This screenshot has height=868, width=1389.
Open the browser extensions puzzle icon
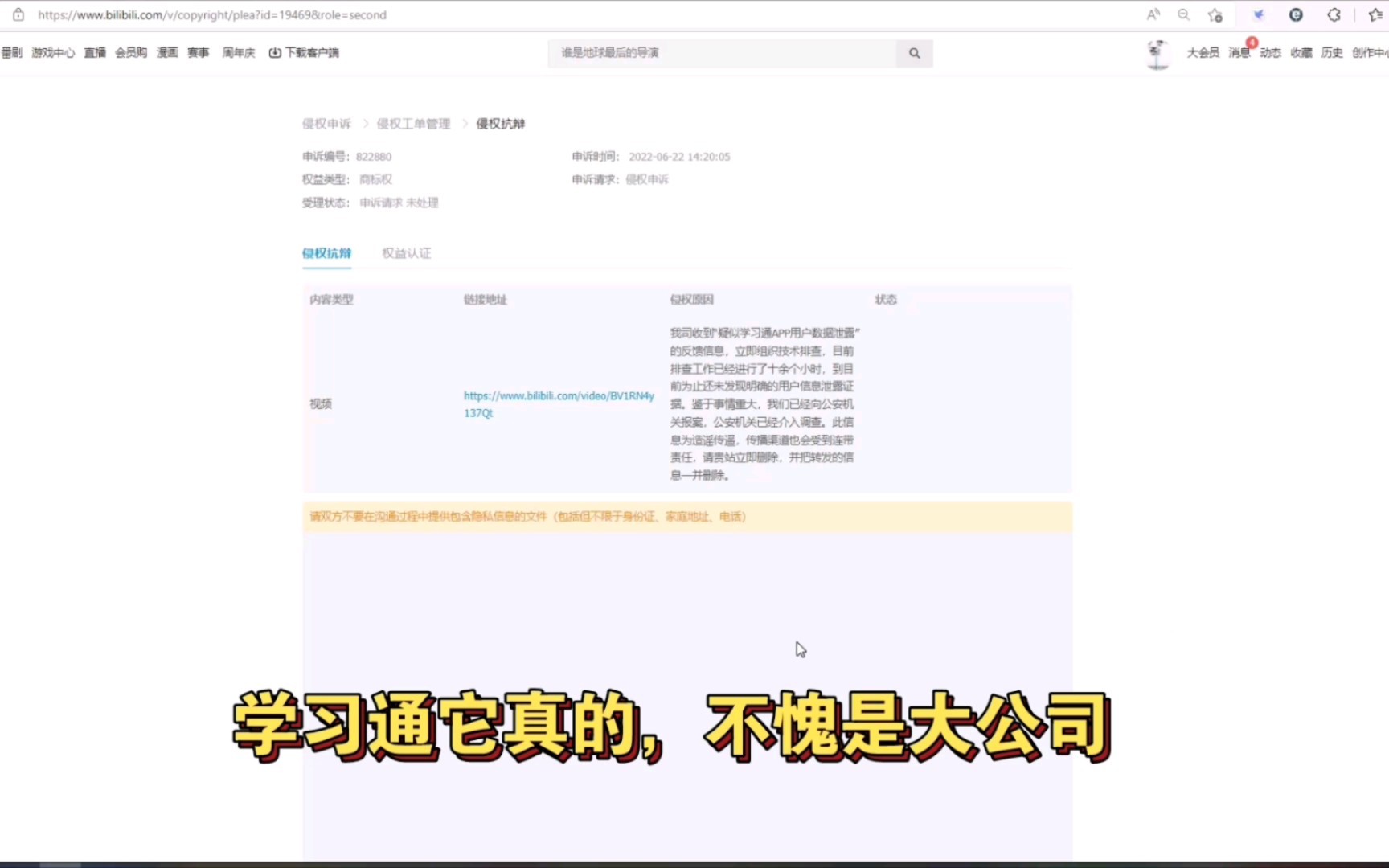coord(1334,14)
